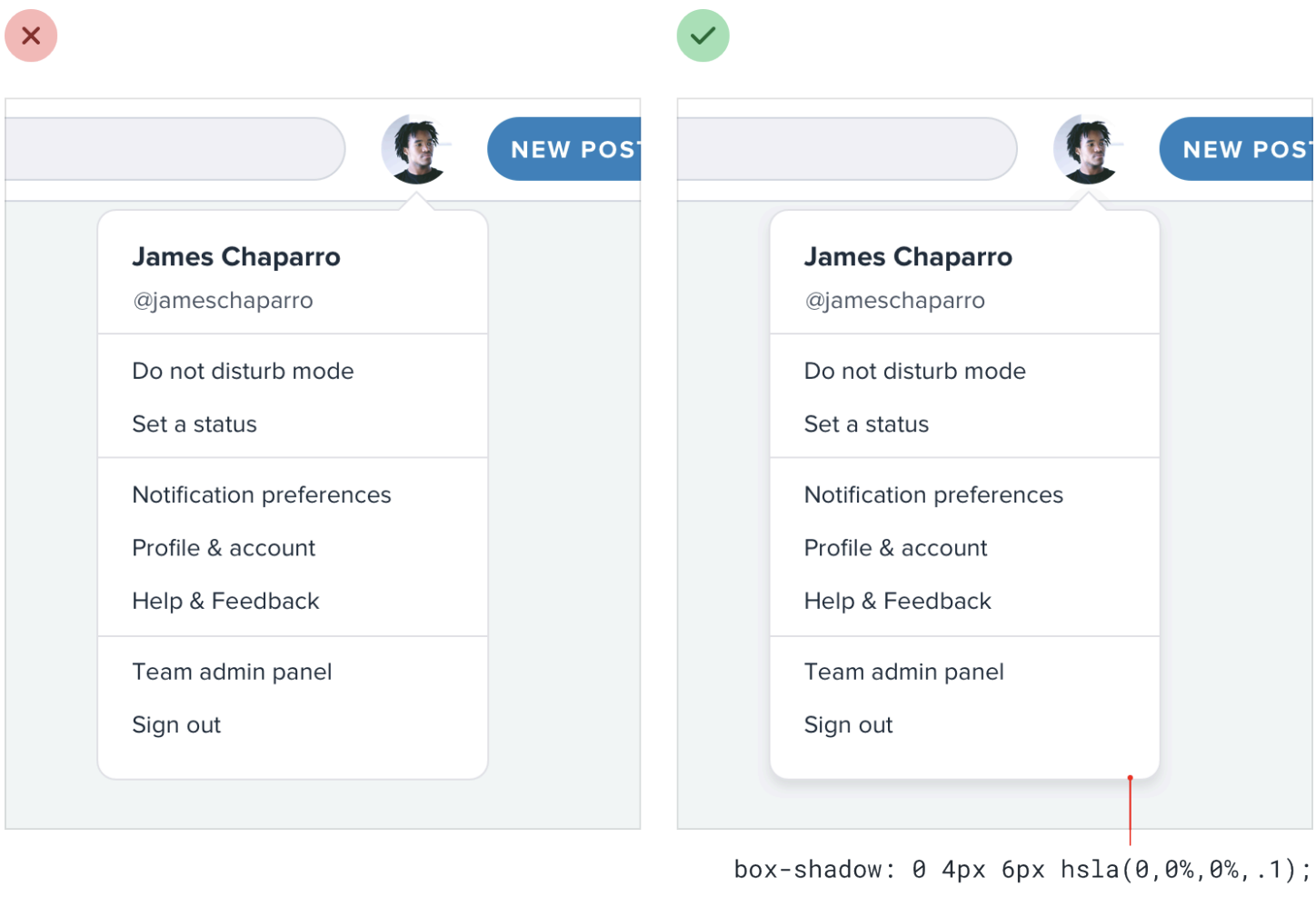Click James Chaparro name in right menu
The image size is (1316, 907).
907,257
